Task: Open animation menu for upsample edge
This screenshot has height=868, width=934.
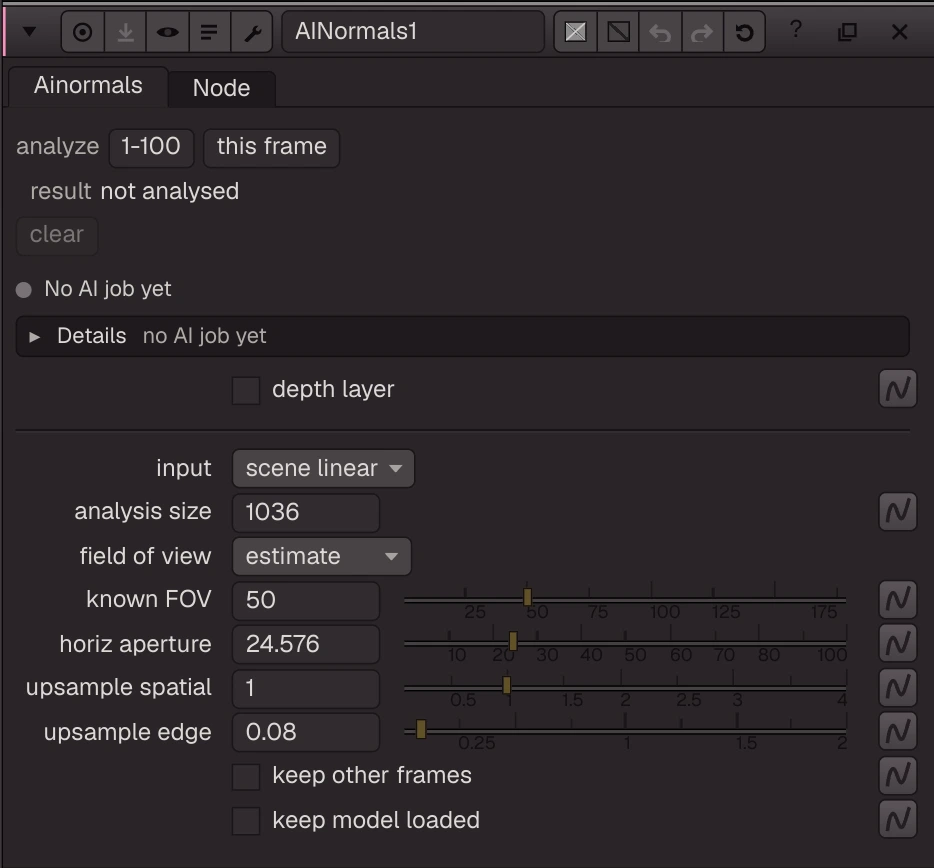Action: coord(898,732)
